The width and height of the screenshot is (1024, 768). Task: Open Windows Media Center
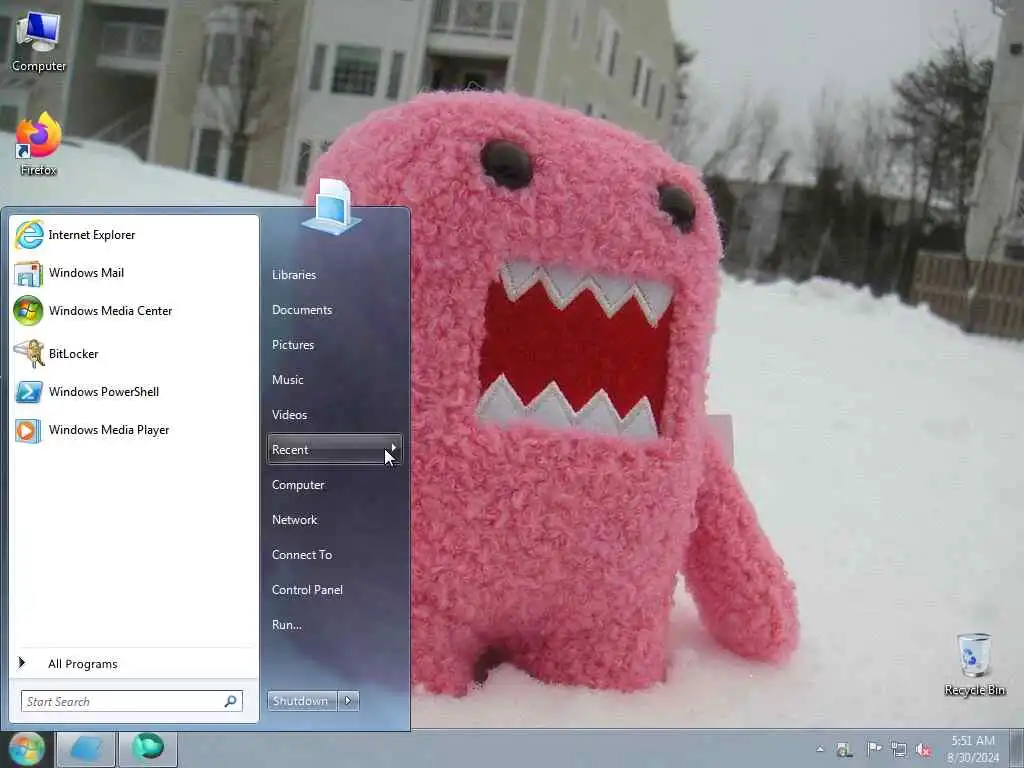(x=134, y=311)
